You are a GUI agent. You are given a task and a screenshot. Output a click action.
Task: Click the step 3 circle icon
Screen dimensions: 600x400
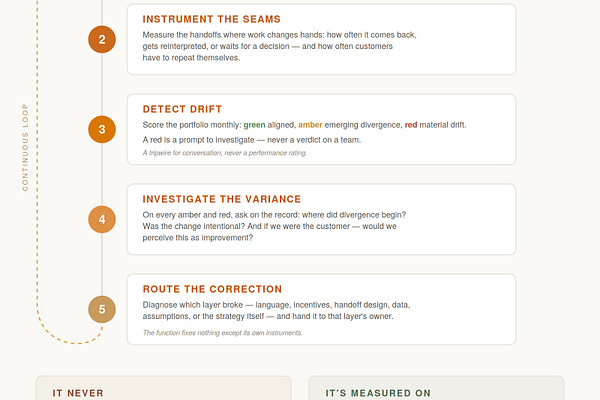pos(102,129)
